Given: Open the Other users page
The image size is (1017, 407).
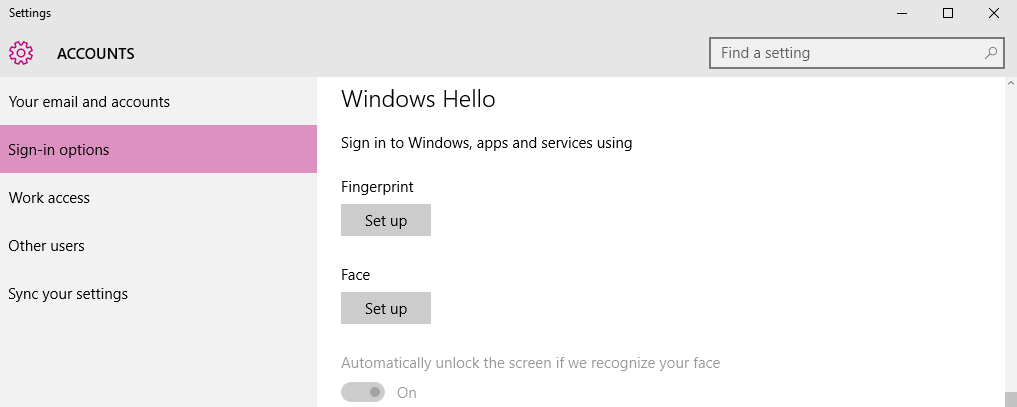Looking at the screenshot, I should [x=158, y=246].
